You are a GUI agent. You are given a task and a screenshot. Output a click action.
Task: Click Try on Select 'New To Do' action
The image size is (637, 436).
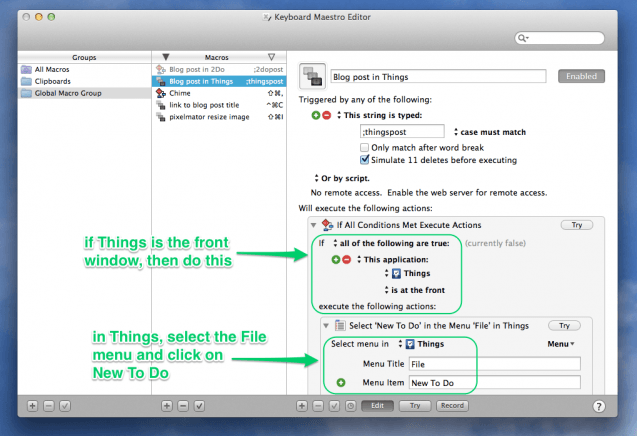564,326
